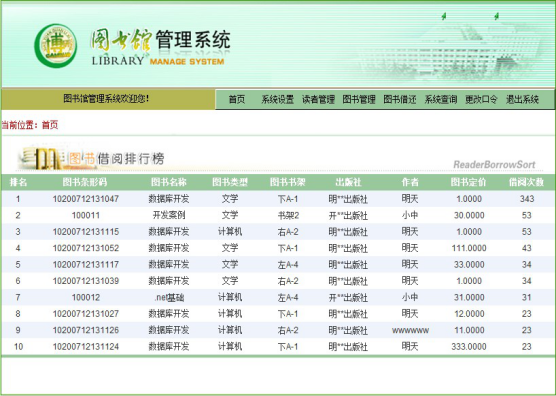Select barcode 100012
Viewport: 556px width, 396px height.
(86, 297)
